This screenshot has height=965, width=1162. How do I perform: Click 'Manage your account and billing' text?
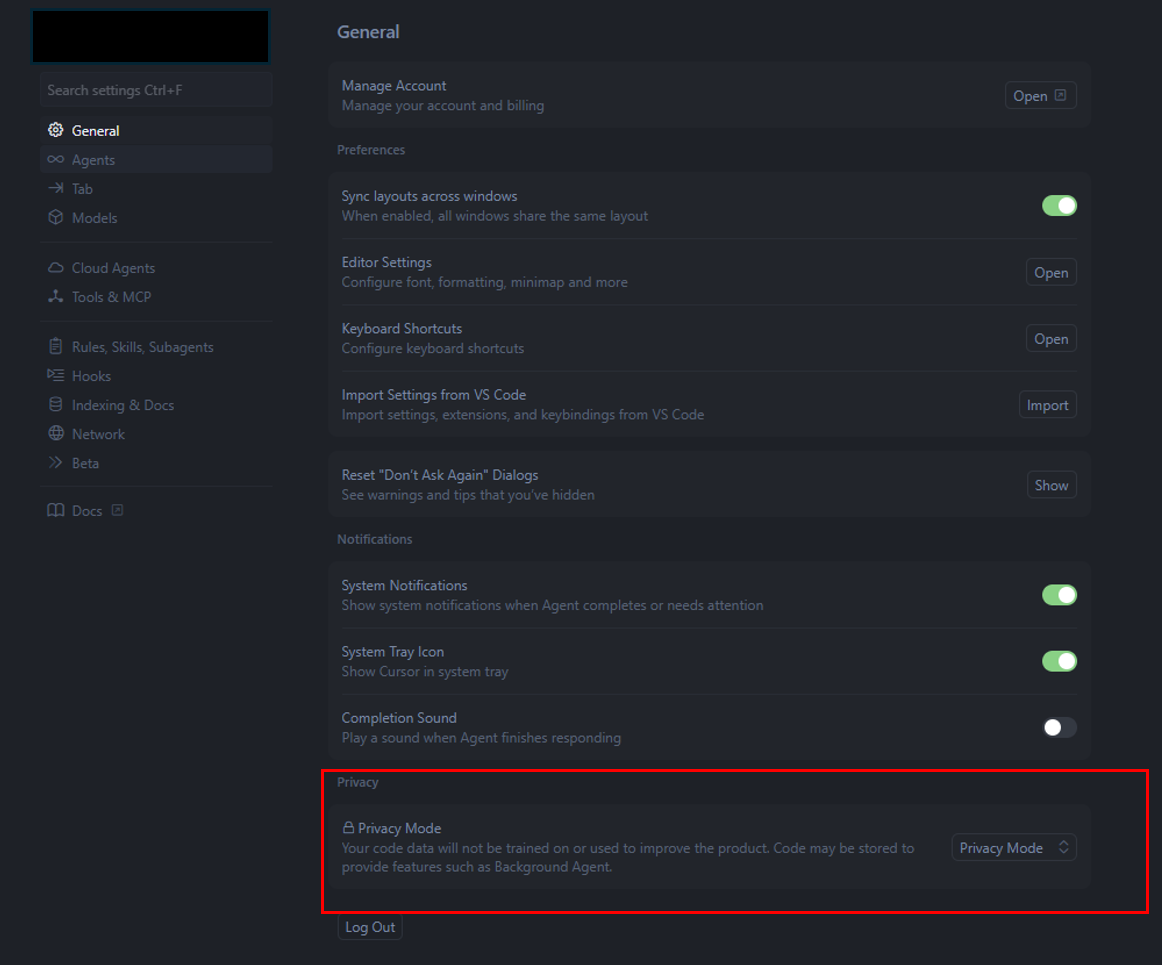click(x=442, y=105)
